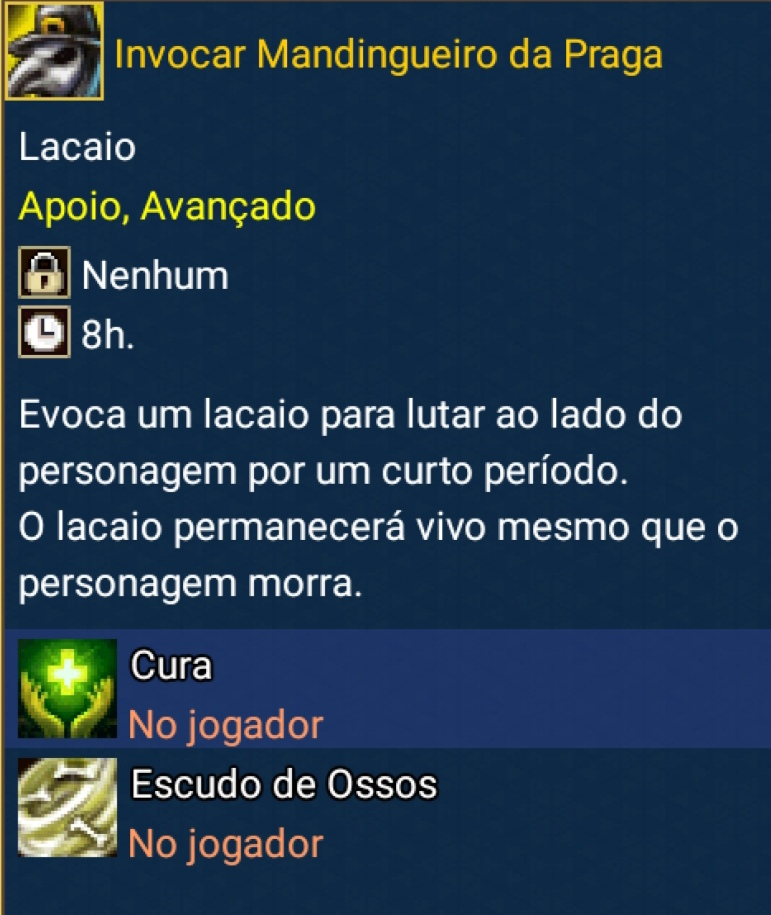The image size is (771, 915).
Task: Click the padlock requirement icon
Action: pos(44,273)
